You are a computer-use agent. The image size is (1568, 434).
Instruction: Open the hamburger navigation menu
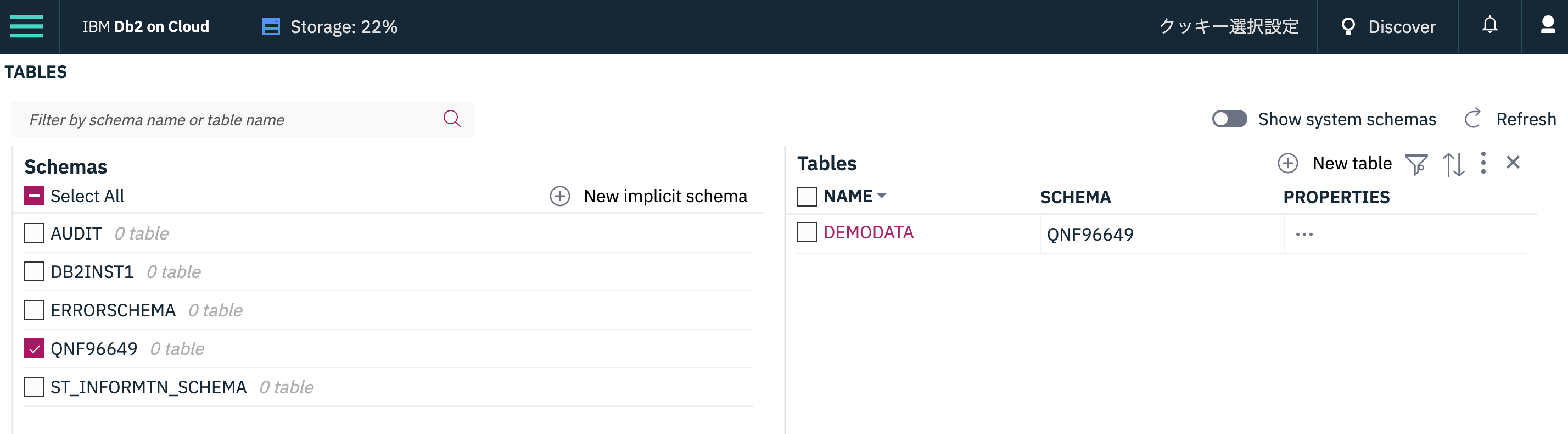pos(26,26)
